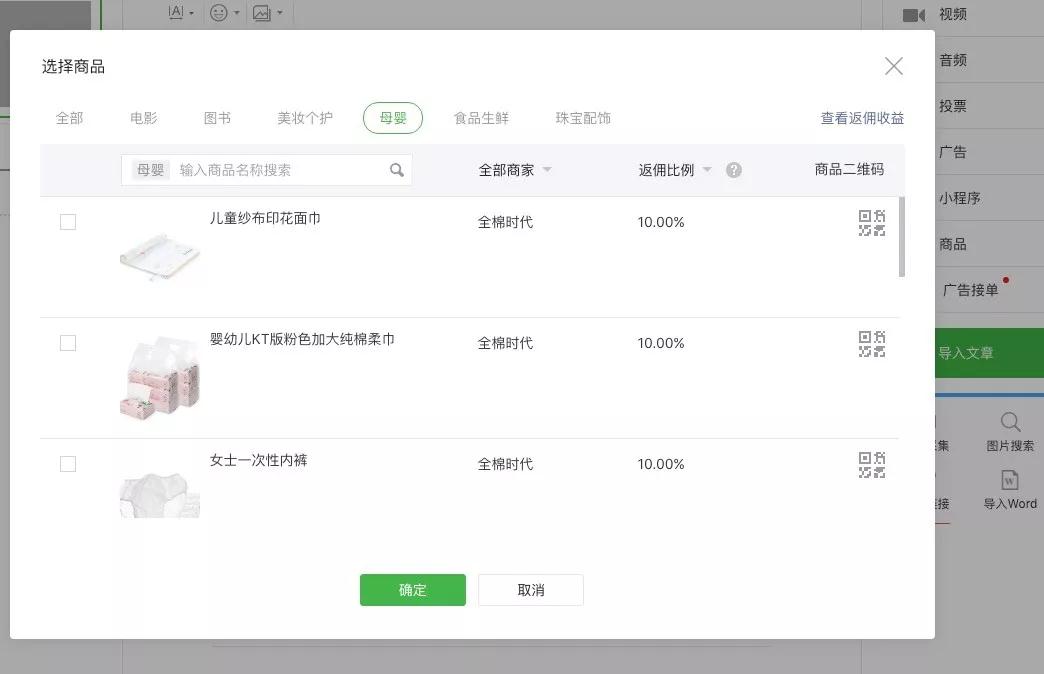Open dropdown arrow next to emoji icon
This screenshot has width=1044, height=674.
coord(236,13)
